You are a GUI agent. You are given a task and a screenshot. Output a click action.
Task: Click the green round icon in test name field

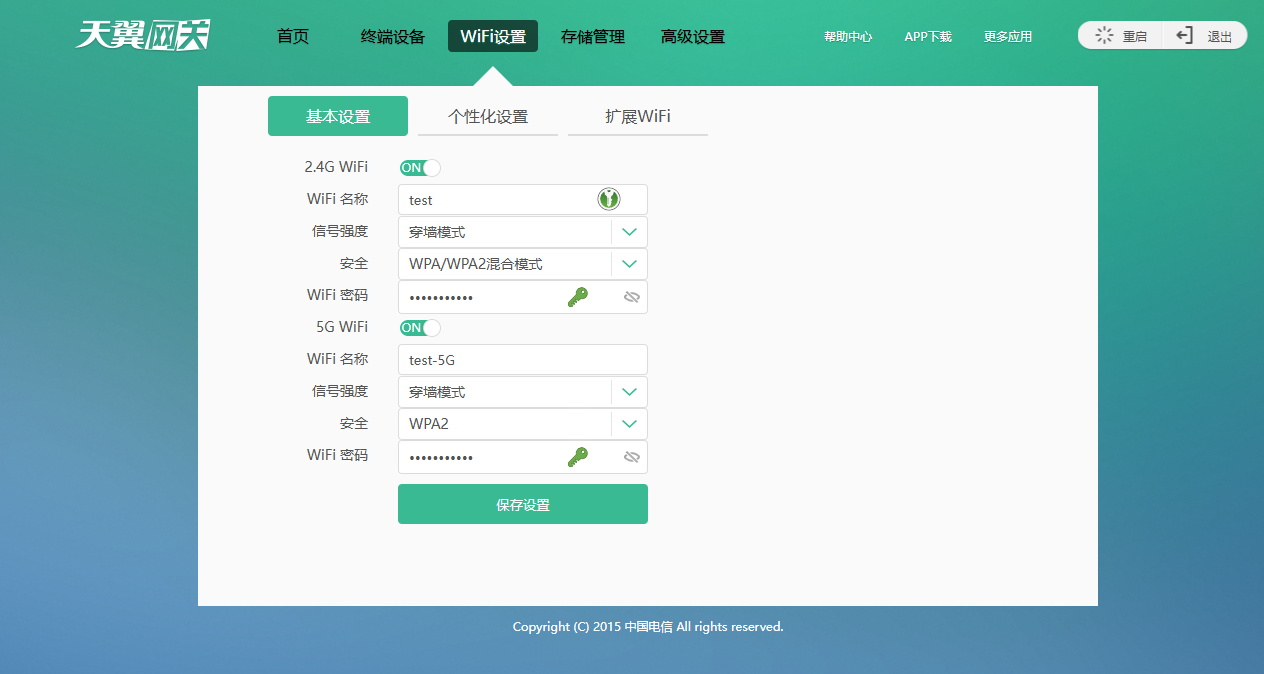[x=609, y=199]
